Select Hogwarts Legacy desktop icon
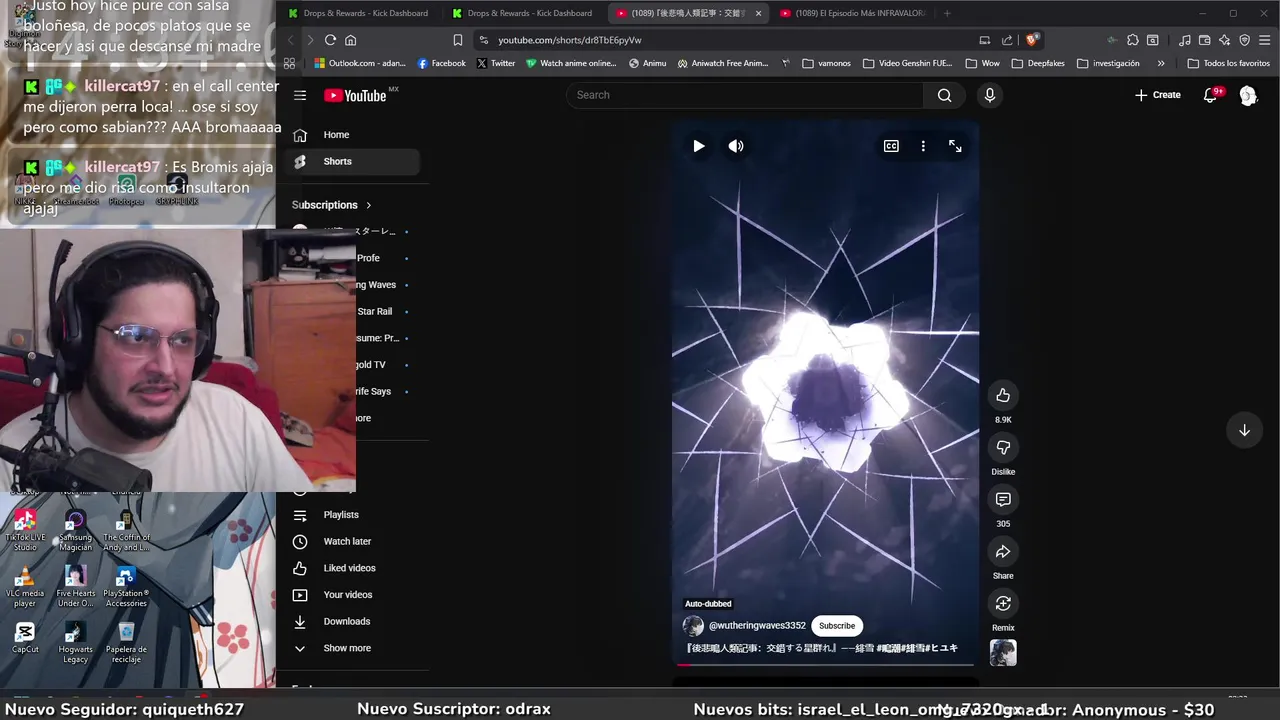 tap(75, 642)
